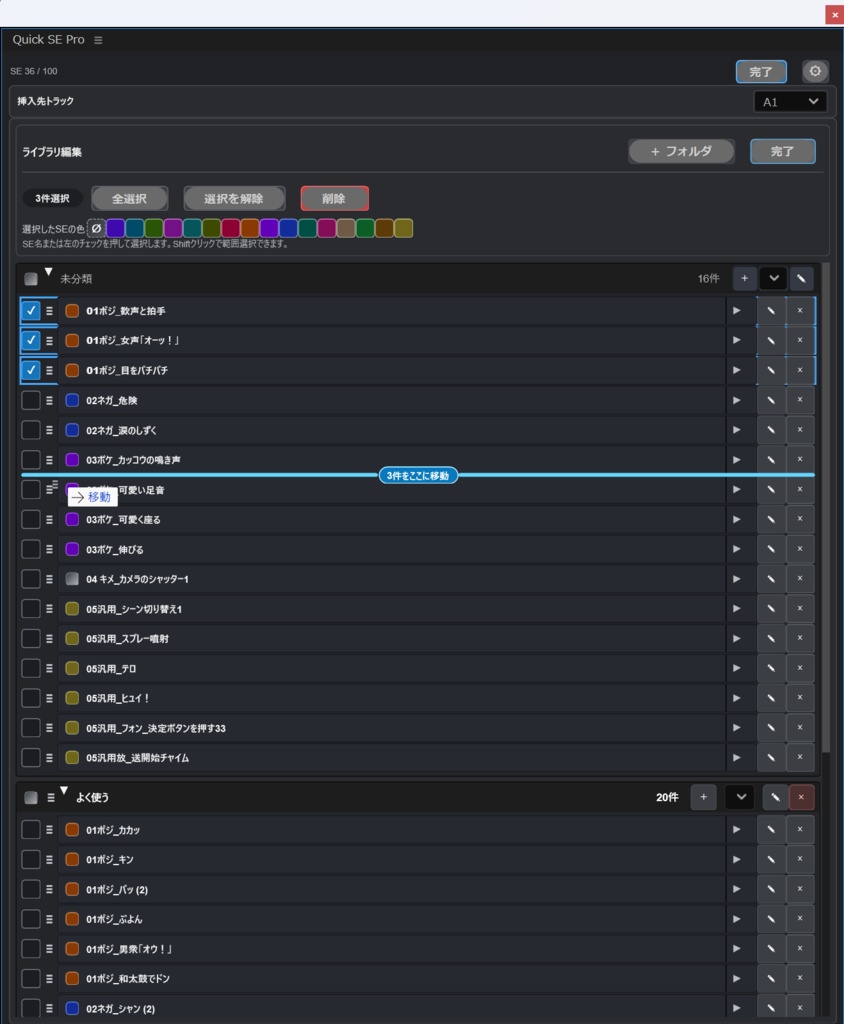Click the library list vertical scrollbar
This screenshot has height=1024, width=844.
pyautogui.click(x=826, y=509)
